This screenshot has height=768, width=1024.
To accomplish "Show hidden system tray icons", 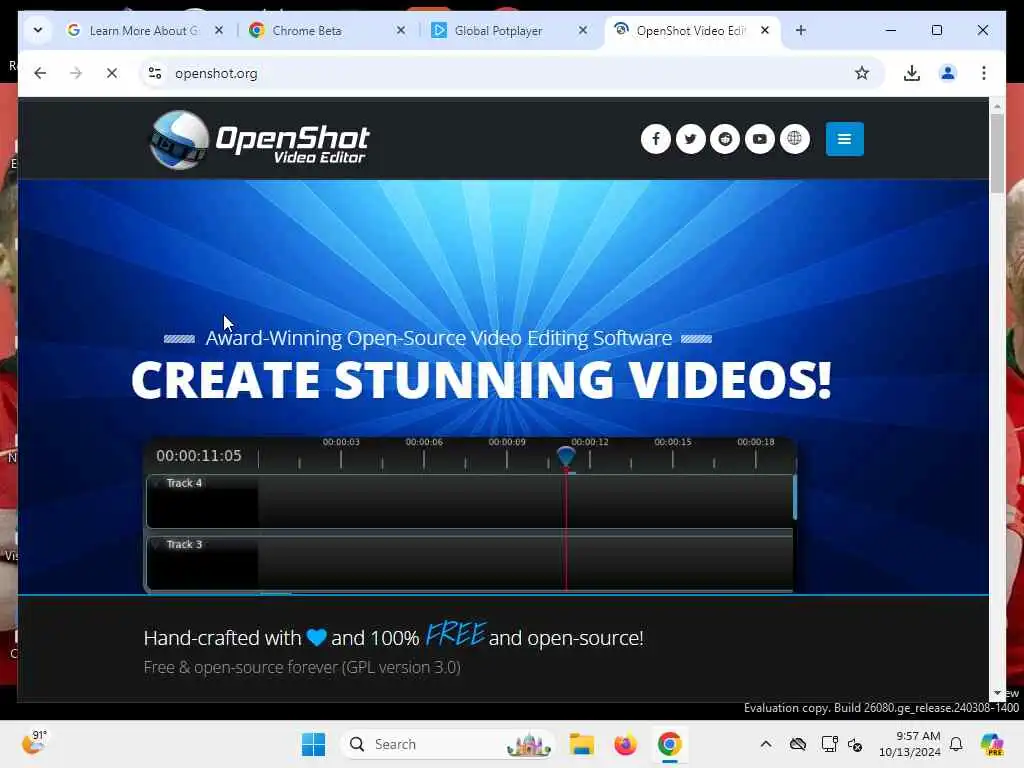I will click(x=766, y=744).
